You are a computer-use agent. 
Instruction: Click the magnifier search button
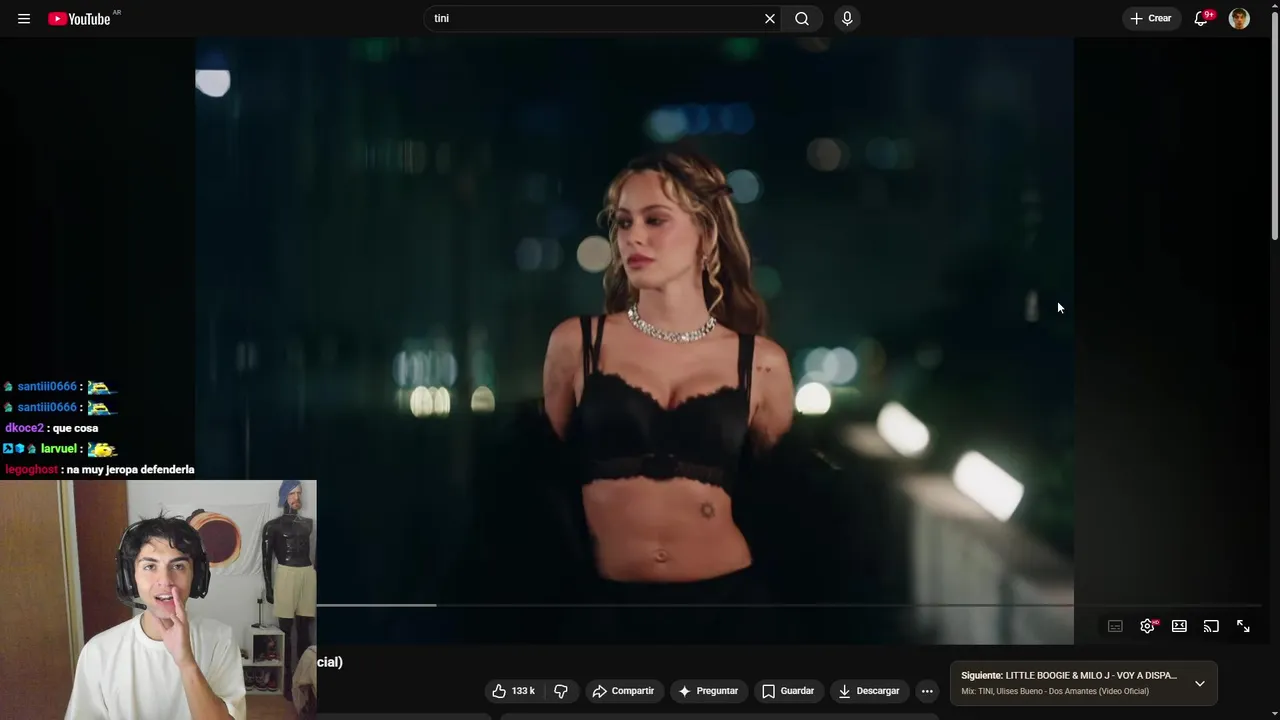[802, 19]
